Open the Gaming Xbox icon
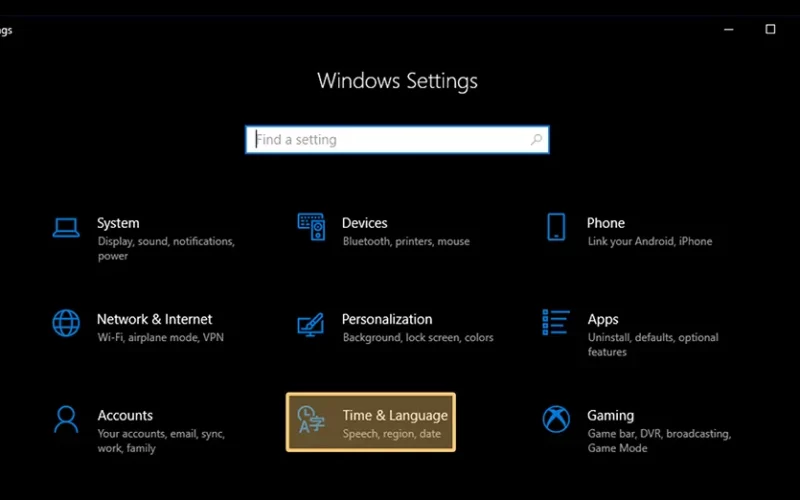This screenshot has width=800, height=500. pos(556,419)
